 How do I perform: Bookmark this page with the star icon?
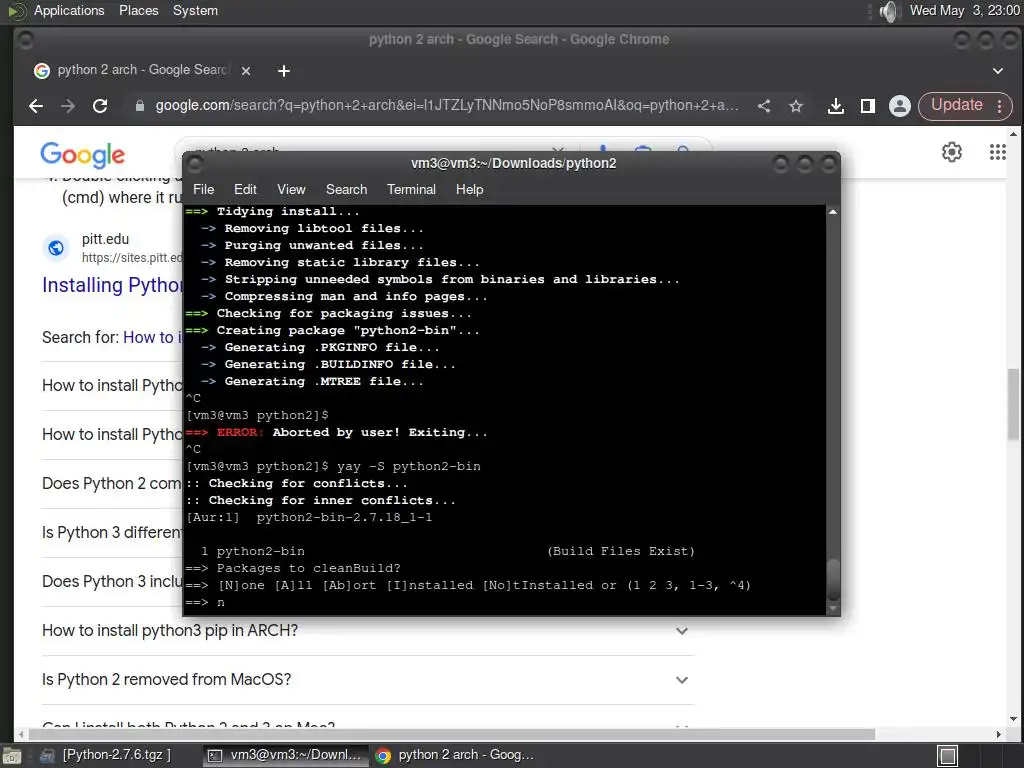click(795, 106)
